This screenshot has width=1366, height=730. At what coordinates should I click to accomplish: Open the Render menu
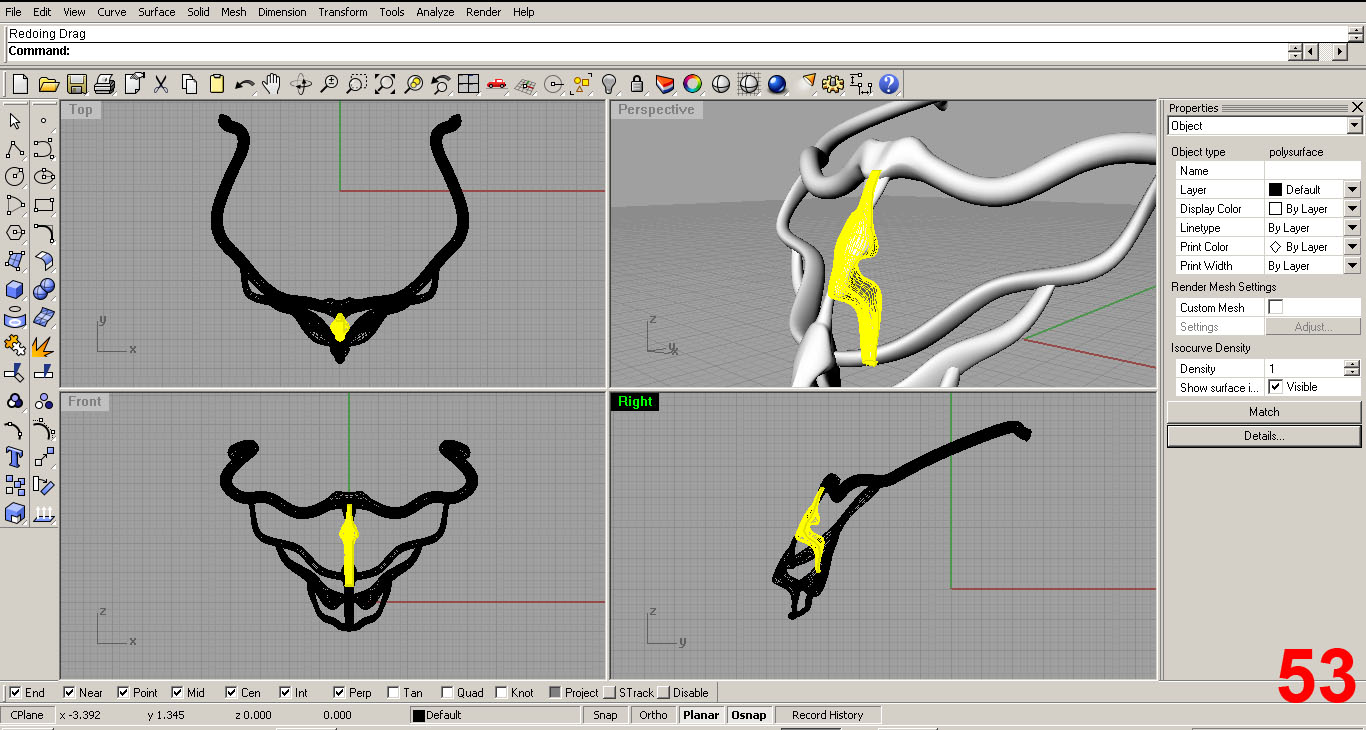coord(484,12)
